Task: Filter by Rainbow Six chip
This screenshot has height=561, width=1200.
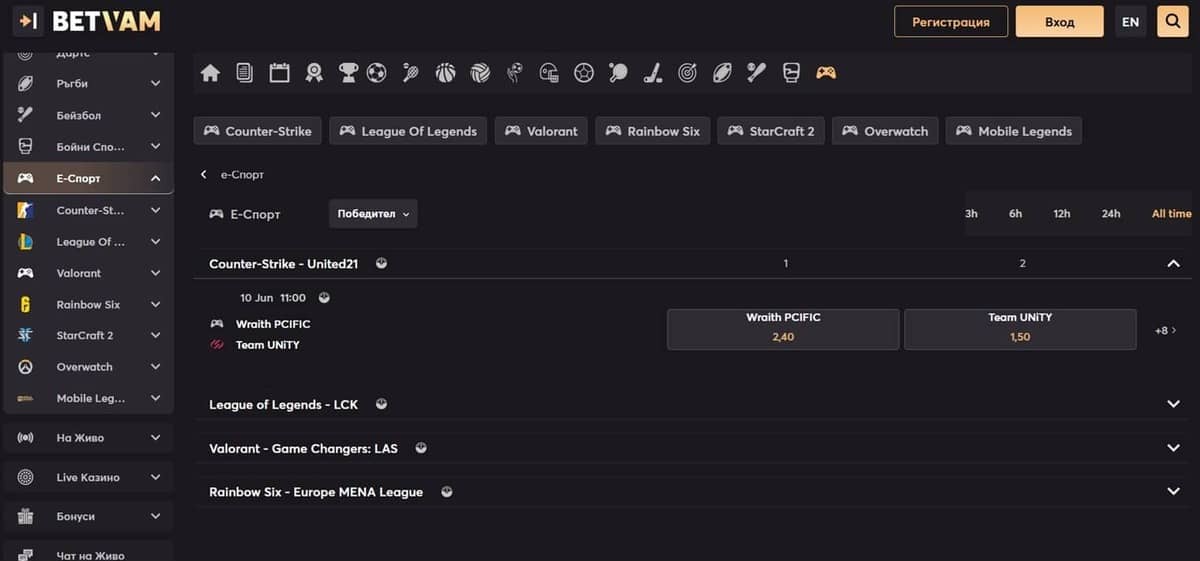Action: pyautogui.click(x=653, y=131)
